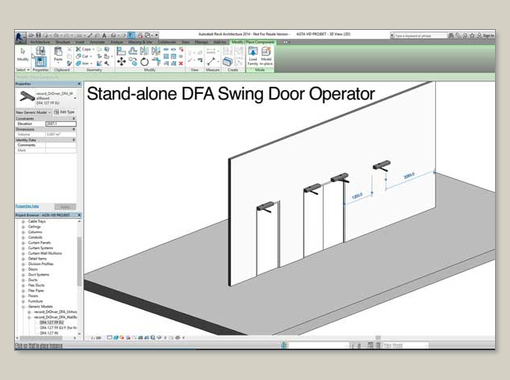Choose the Align tool in Modify panel
The width and height of the screenshot is (510, 380).
point(121,51)
